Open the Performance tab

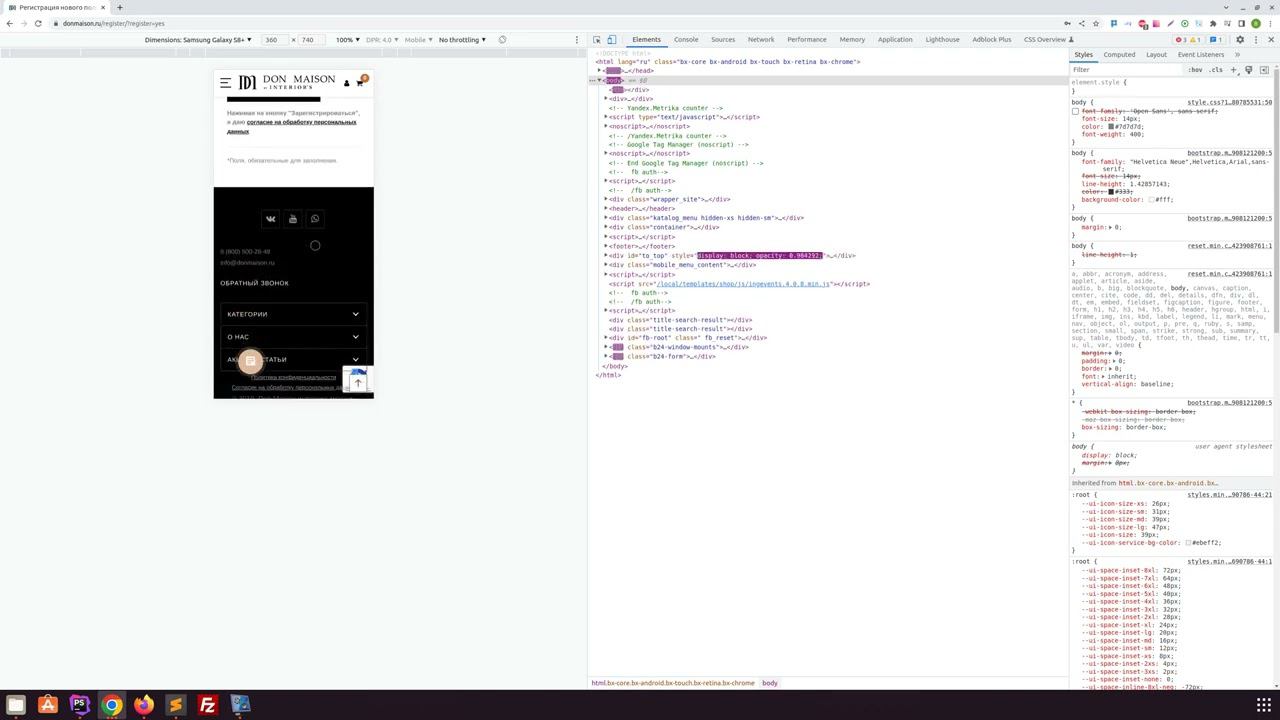click(807, 40)
